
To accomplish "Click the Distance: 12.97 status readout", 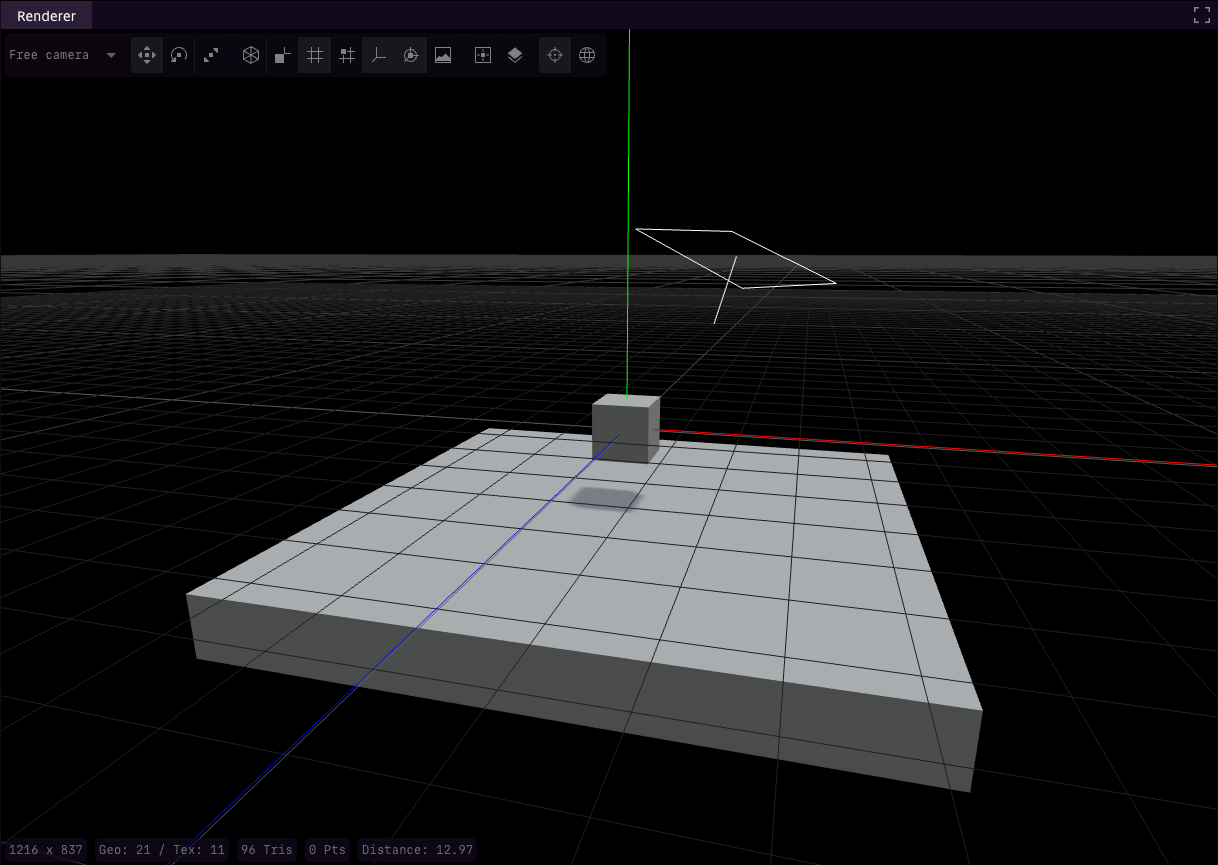I will pyautogui.click(x=417, y=849).
